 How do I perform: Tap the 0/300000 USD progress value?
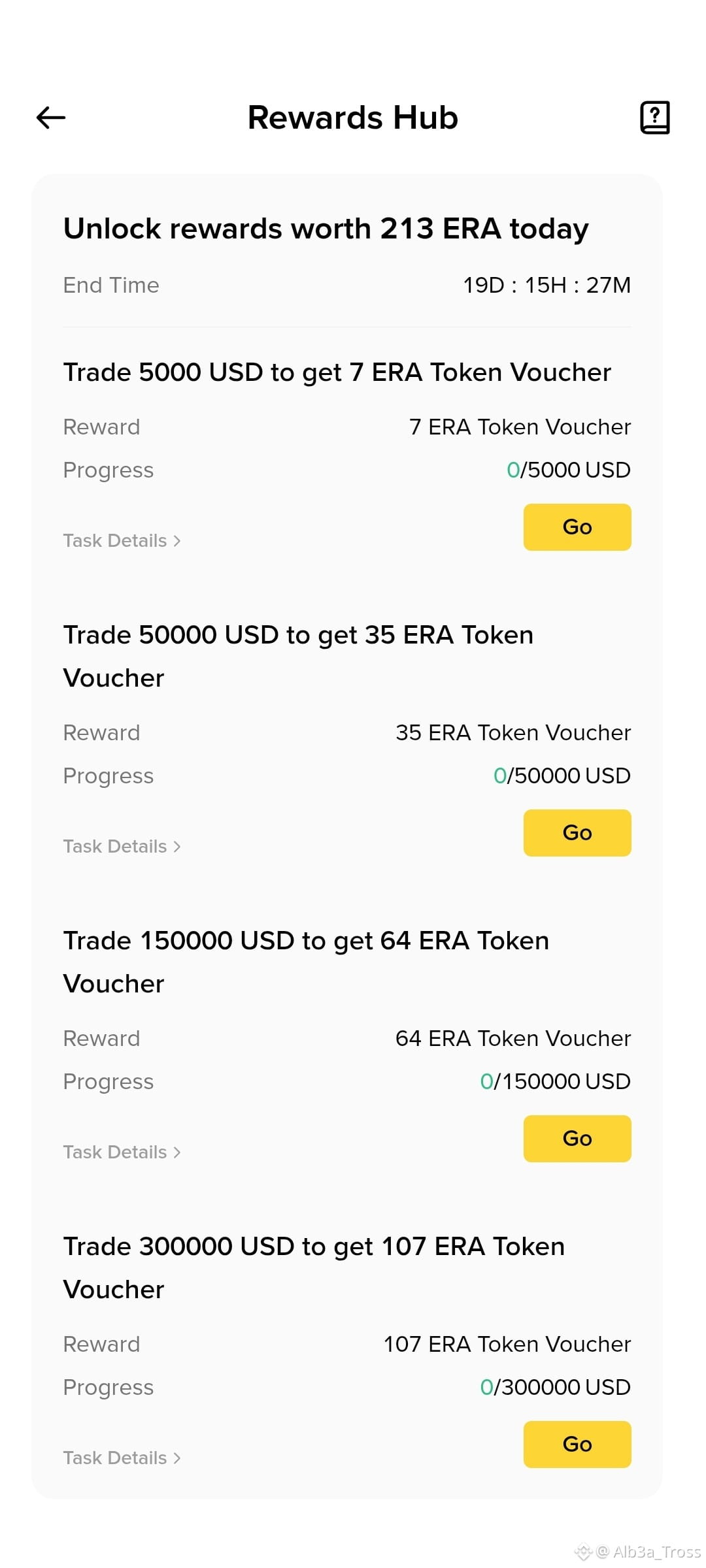[556, 1388]
